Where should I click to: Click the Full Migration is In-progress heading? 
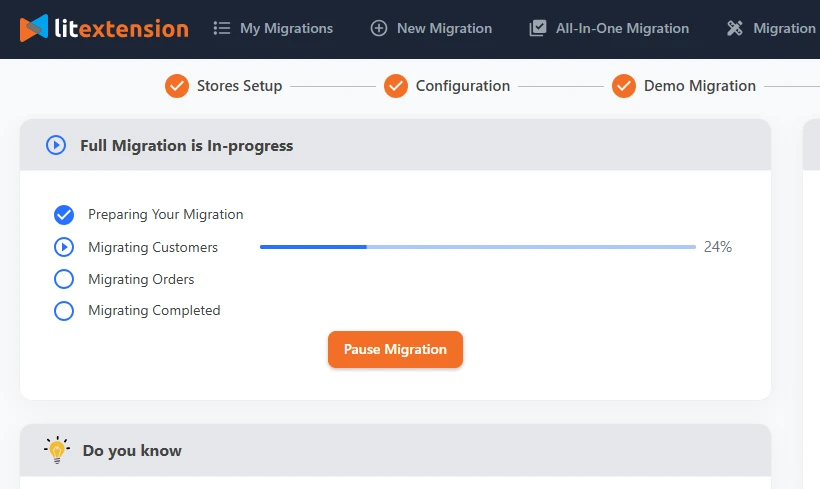[187, 145]
